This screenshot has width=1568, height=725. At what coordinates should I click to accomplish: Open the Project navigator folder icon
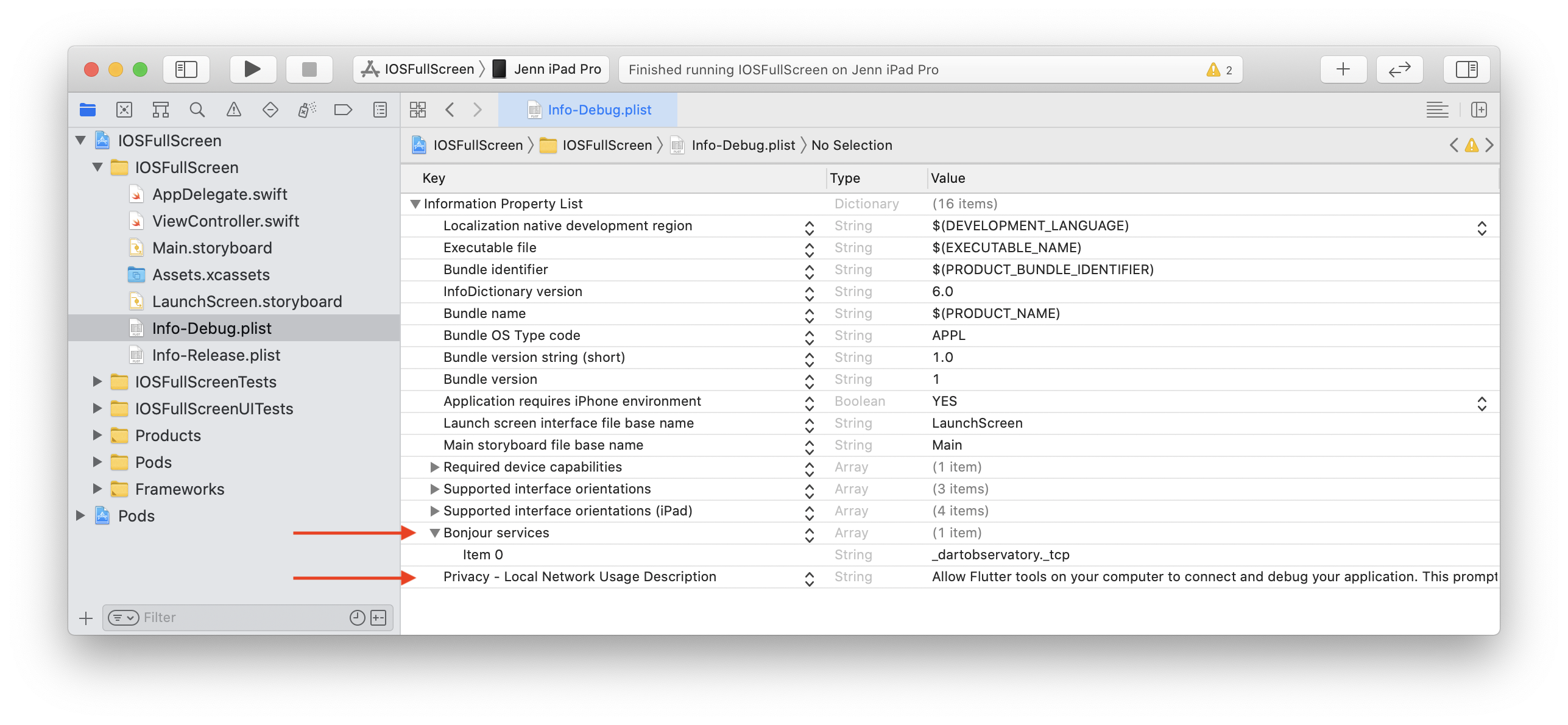click(88, 110)
